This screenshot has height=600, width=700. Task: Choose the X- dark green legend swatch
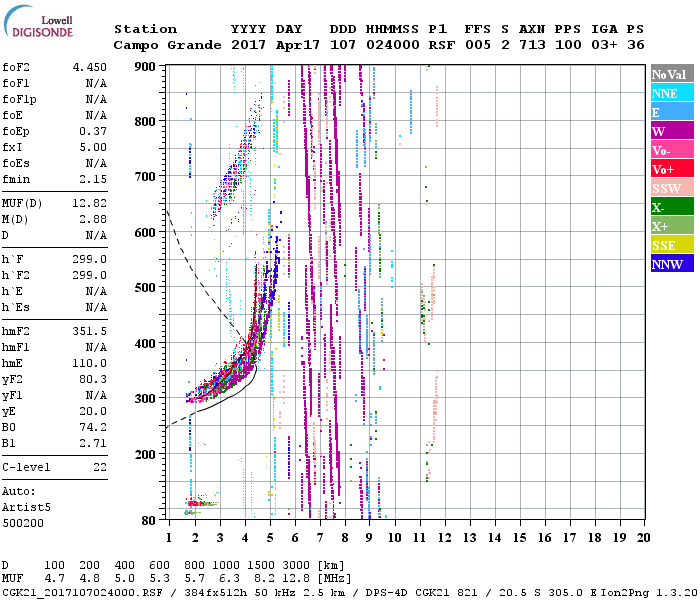pos(672,207)
